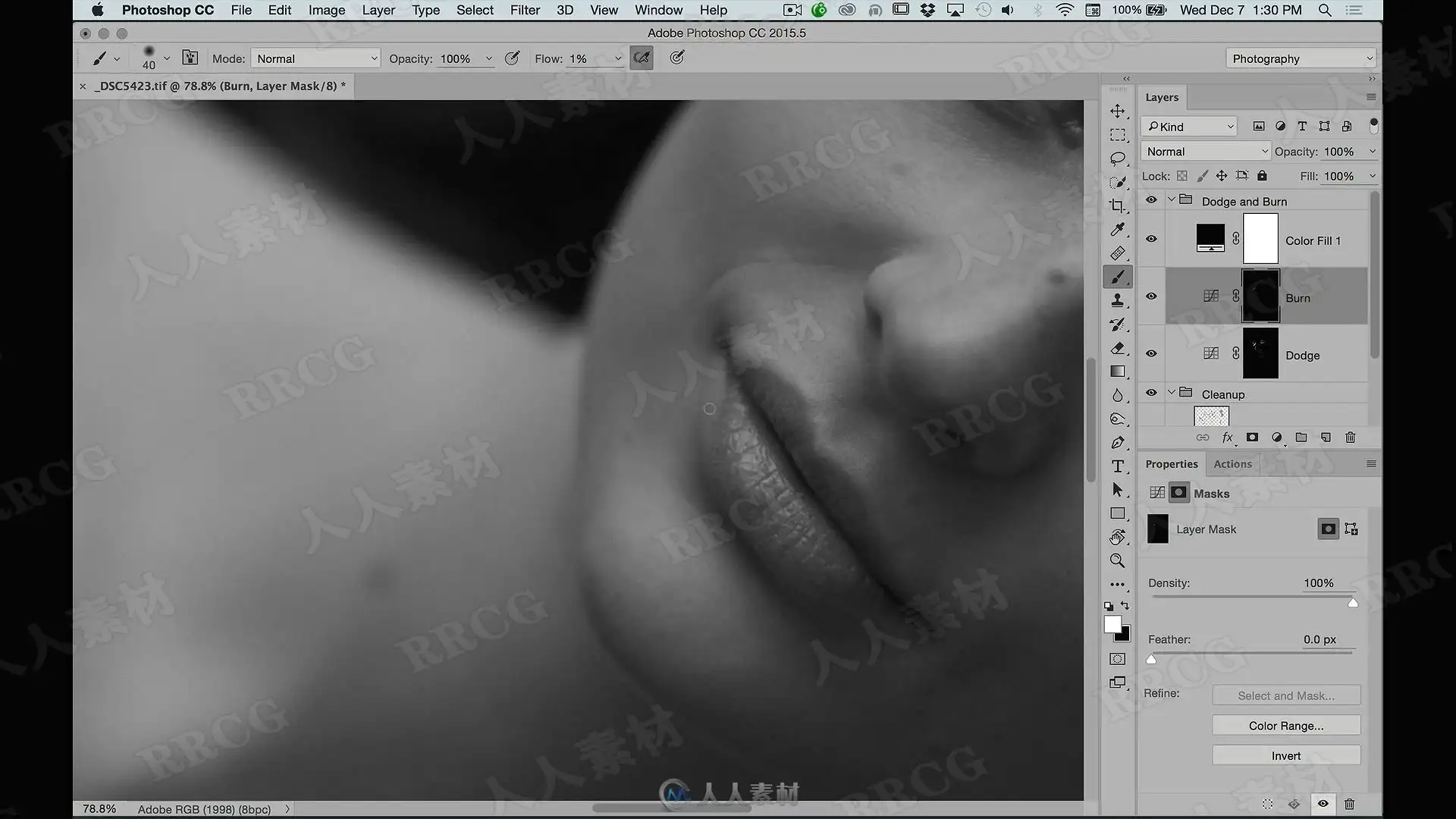This screenshot has height=819, width=1456.
Task: Open macOS Spotlight search
Action: [1325, 10]
